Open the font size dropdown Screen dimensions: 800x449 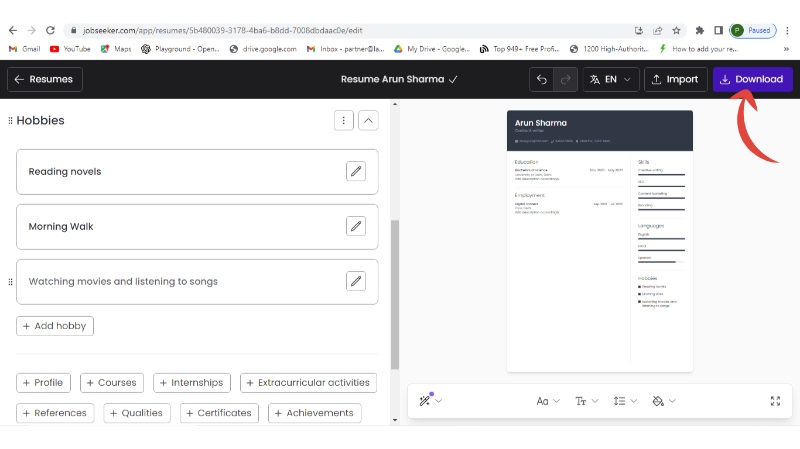coord(586,401)
